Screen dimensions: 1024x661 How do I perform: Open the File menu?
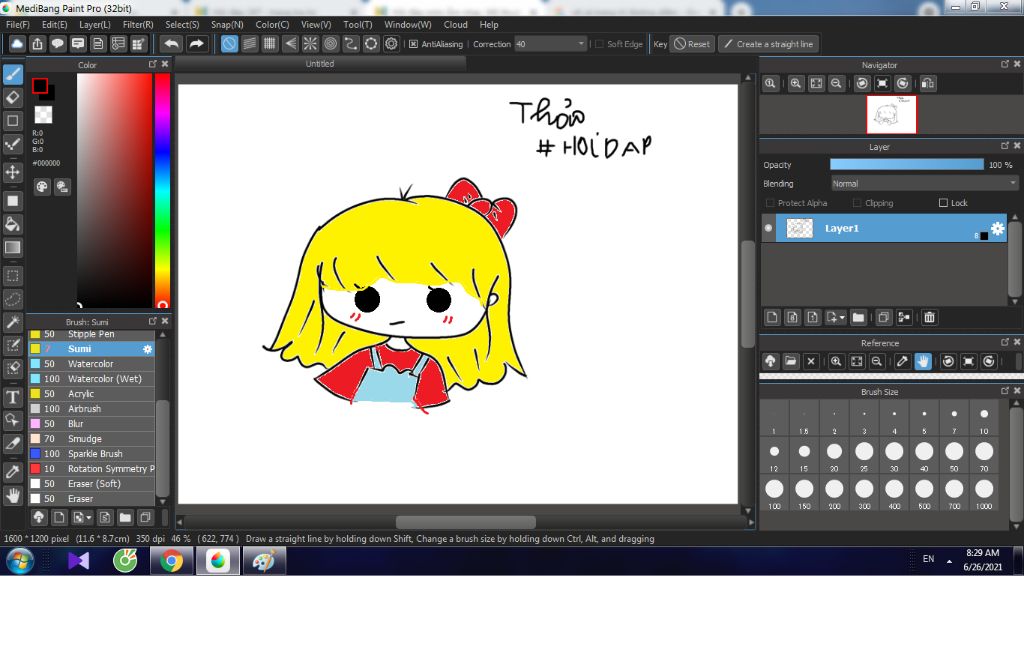18,24
